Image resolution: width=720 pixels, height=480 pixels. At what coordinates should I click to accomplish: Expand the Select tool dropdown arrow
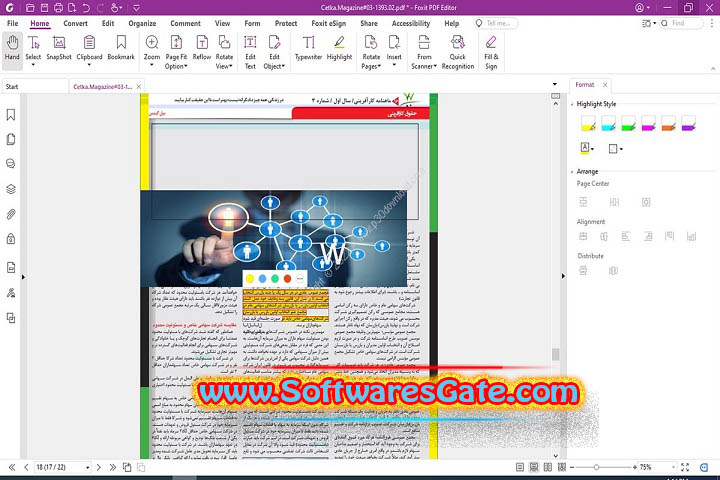[x=33, y=65]
